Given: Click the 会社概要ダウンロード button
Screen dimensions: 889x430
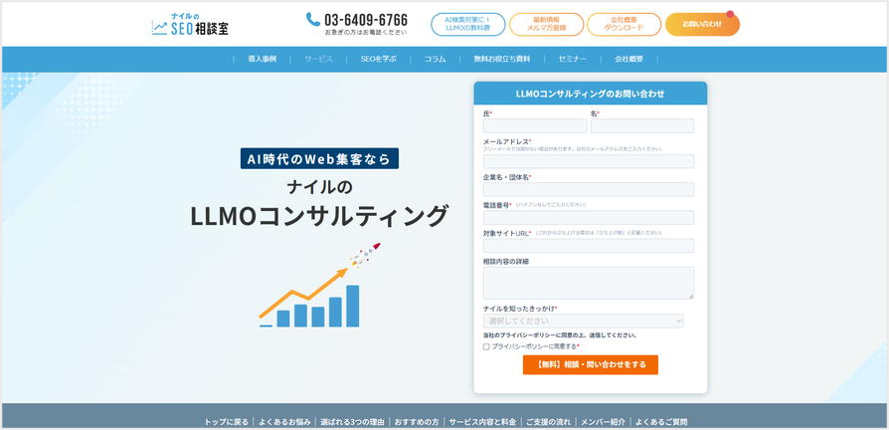Looking at the screenshot, I should [624, 24].
